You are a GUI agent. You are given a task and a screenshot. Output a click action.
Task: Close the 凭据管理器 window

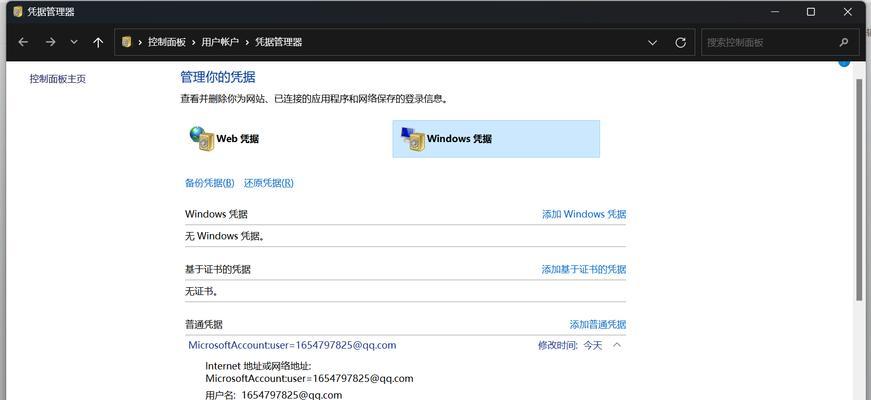[x=848, y=12]
